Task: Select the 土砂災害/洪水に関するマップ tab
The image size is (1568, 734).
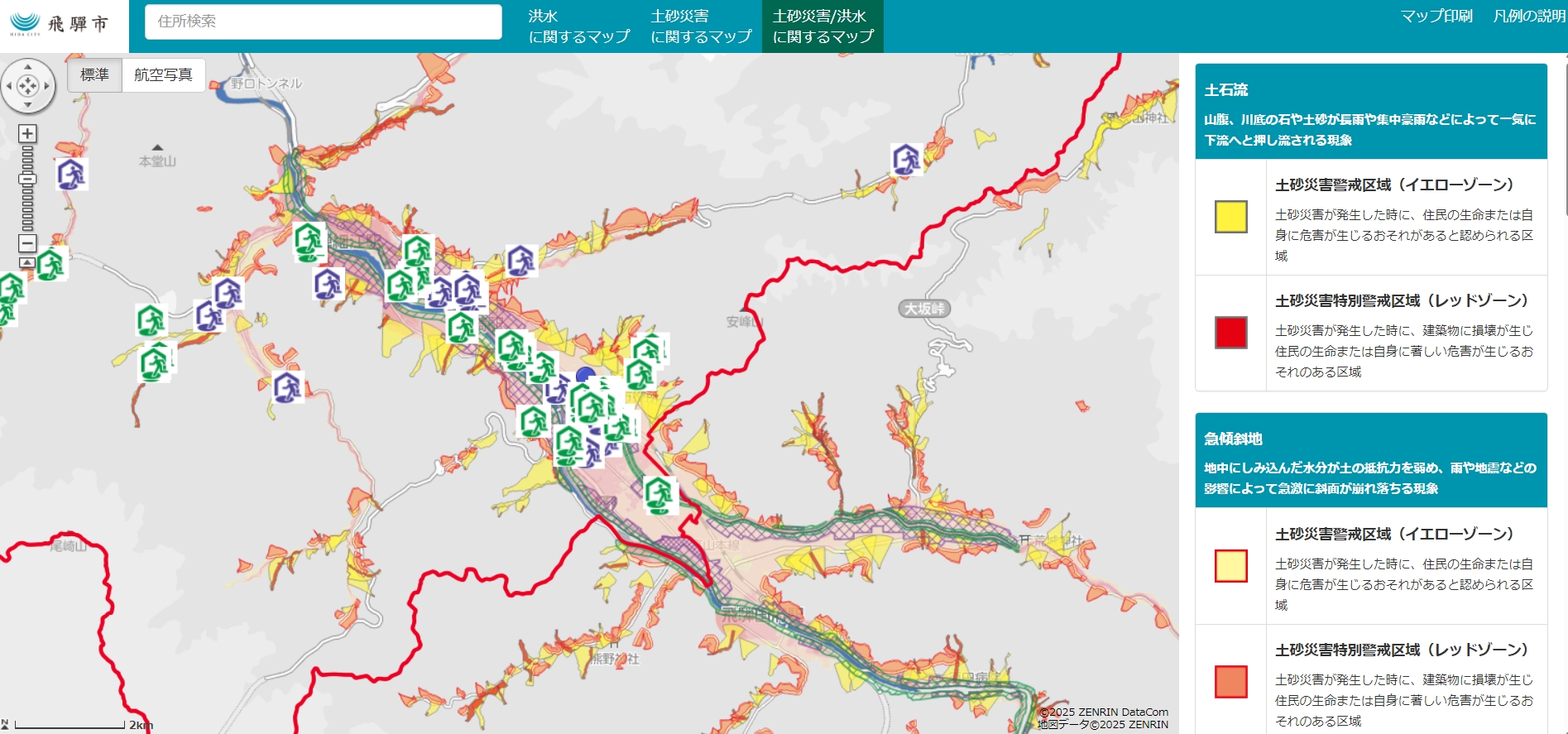Action: [822, 26]
